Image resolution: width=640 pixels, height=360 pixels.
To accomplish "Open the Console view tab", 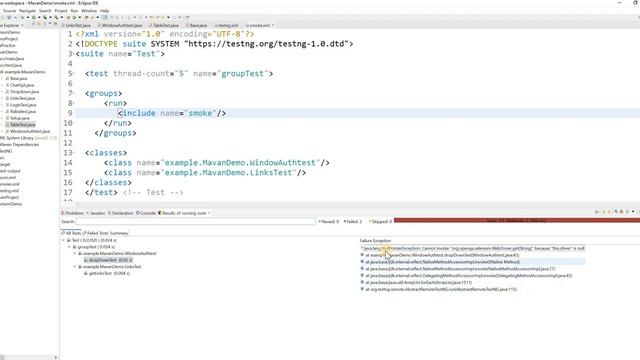I will [146, 213].
